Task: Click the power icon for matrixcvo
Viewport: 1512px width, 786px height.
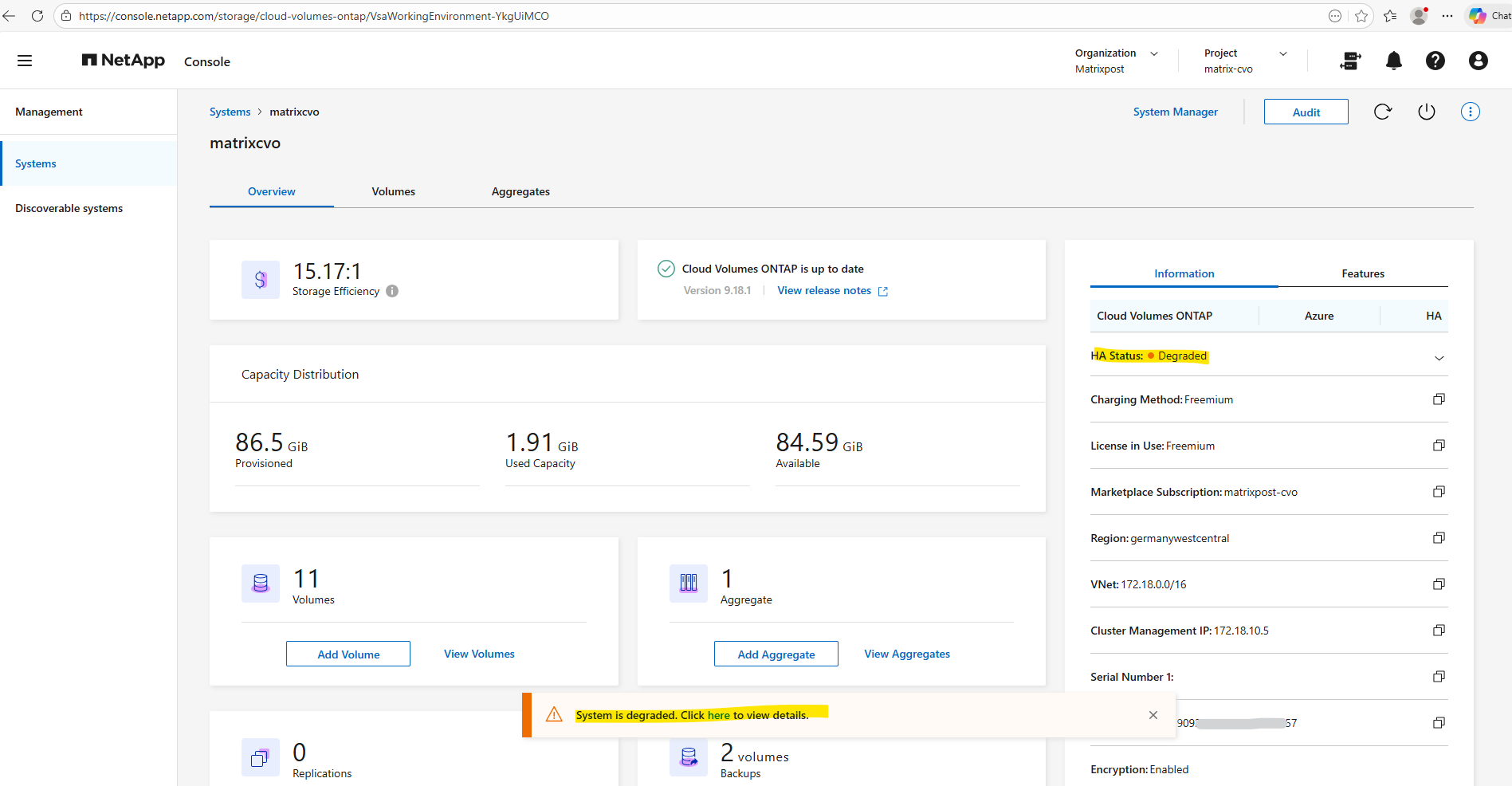Action: 1426,112
